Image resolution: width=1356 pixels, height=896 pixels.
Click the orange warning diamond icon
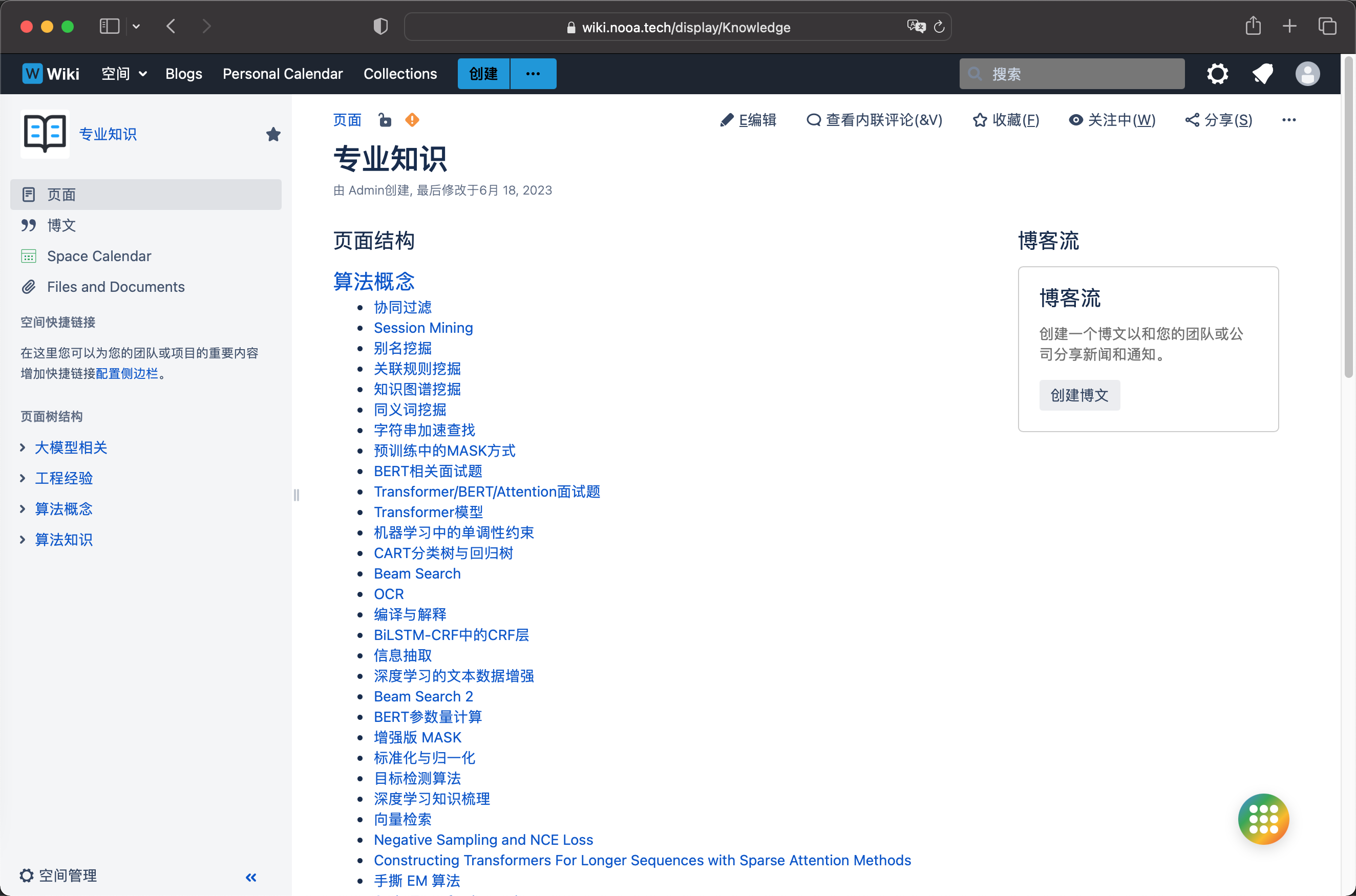click(412, 120)
